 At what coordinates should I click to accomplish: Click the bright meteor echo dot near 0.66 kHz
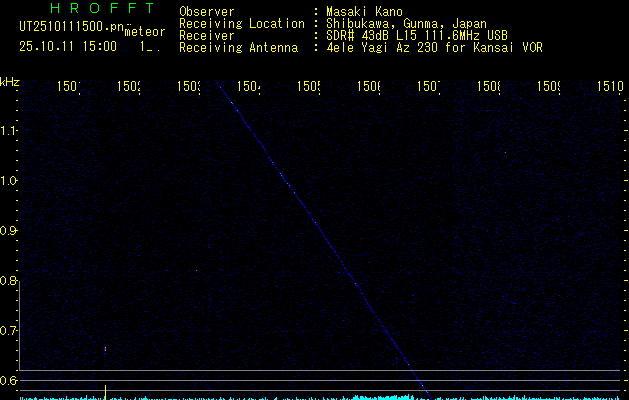pos(105,349)
